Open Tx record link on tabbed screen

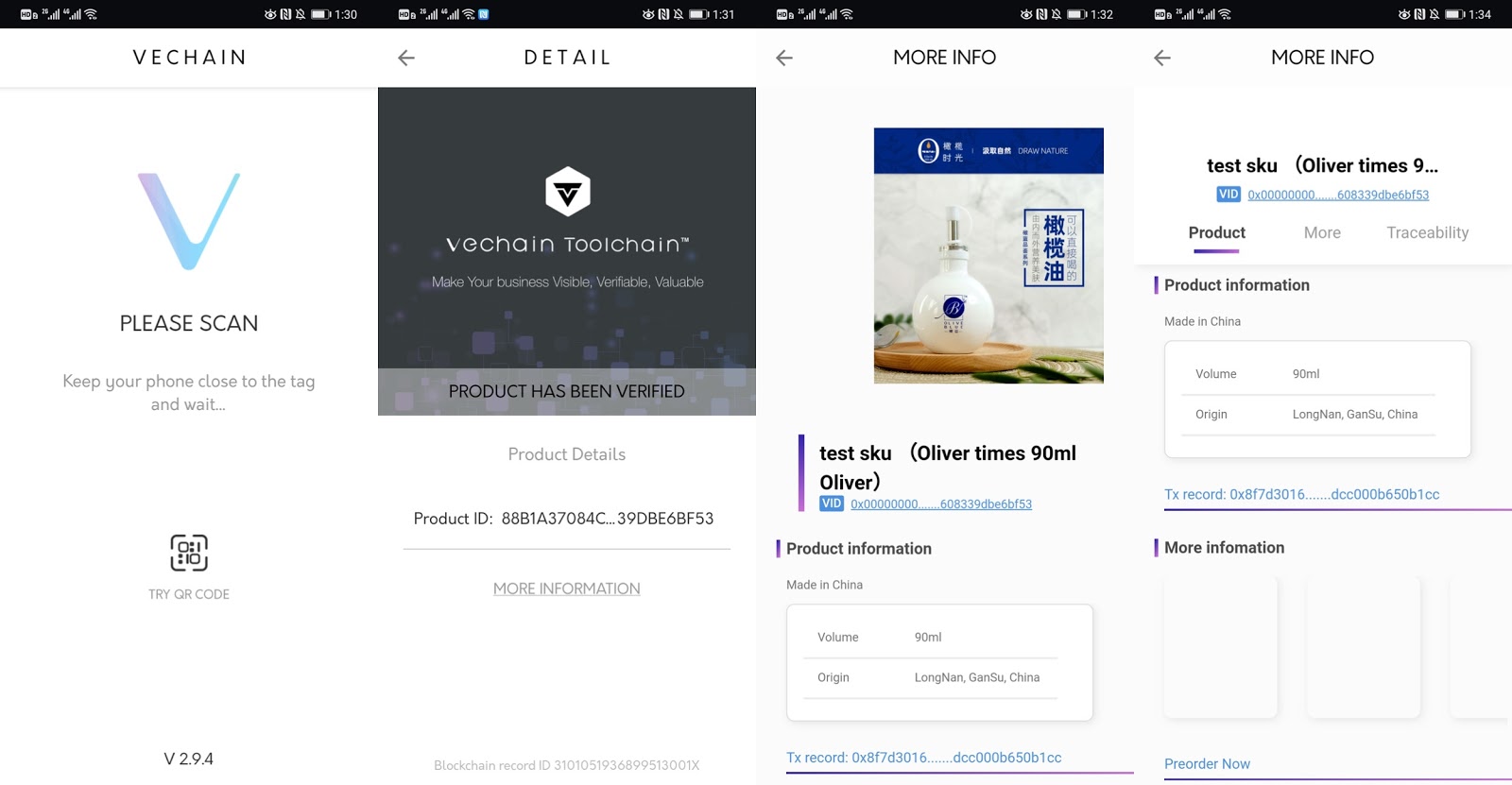(x=1301, y=494)
